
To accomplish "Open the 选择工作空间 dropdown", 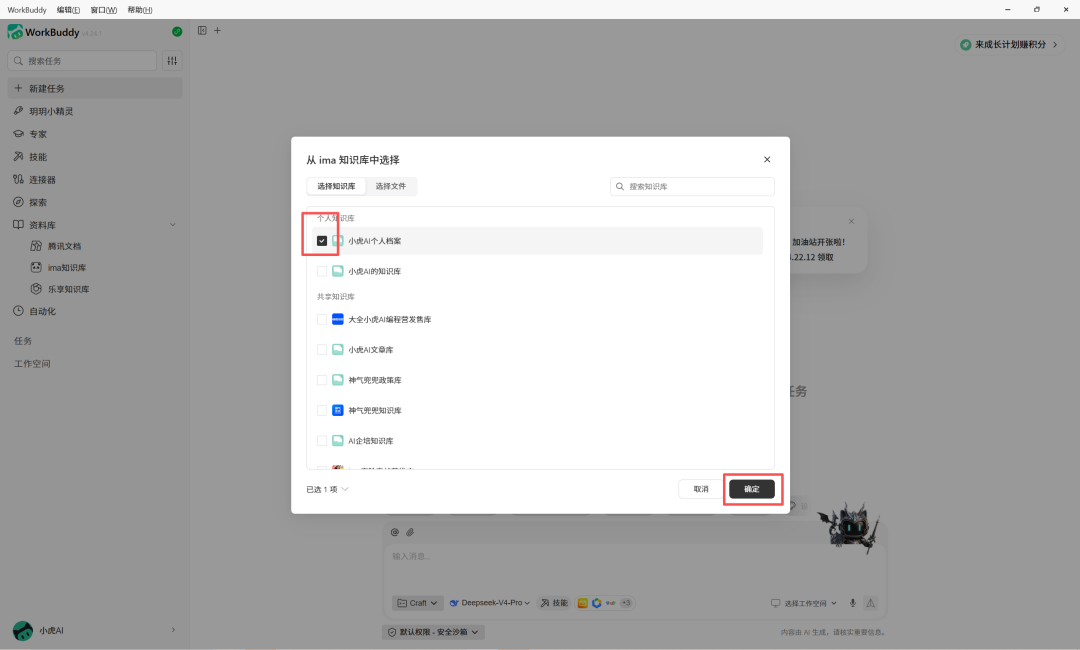I will [804, 603].
